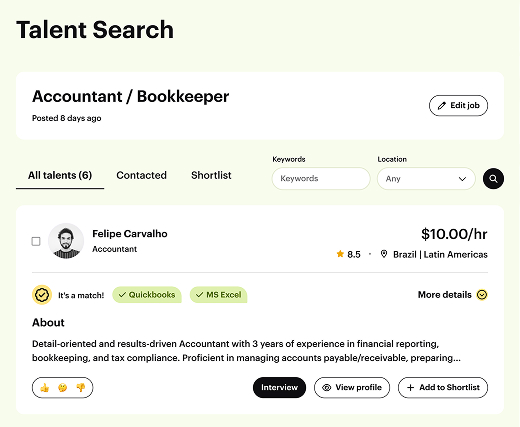The image size is (520, 427).
Task: Switch to the Contacted tab
Action: (141, 175)
